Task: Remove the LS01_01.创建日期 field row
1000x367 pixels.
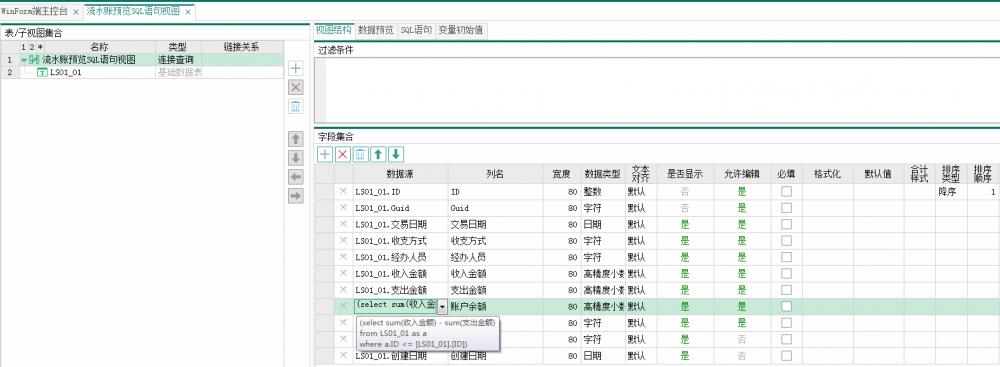Action: coord(343,356)
